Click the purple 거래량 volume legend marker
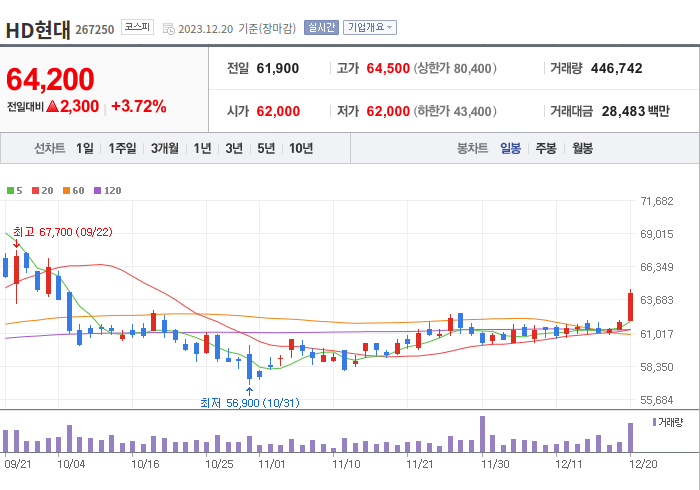Screen dimensions: 700x490 [654, 422]
